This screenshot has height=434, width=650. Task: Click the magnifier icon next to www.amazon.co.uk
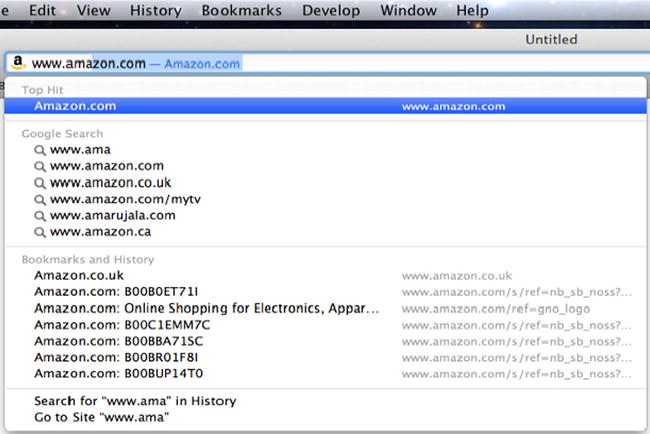(40, 183)
